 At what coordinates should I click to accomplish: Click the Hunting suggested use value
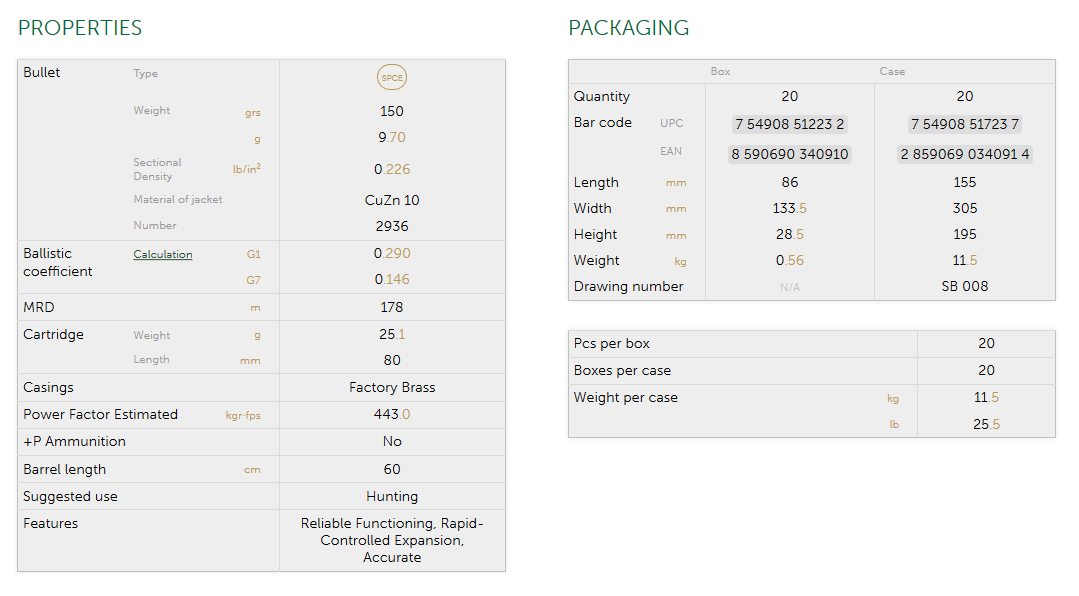pyautogui.click(x=392, y=497)
